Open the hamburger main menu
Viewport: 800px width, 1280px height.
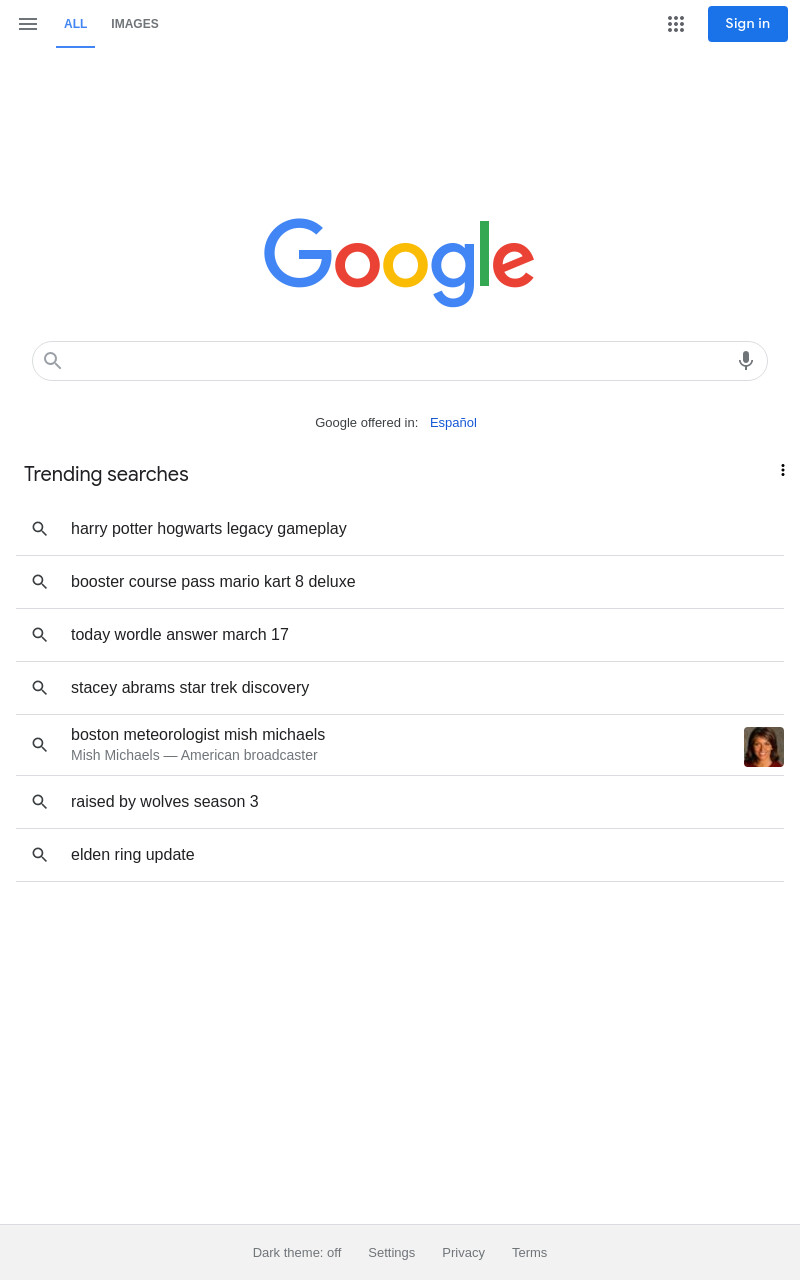click(28, 24)
